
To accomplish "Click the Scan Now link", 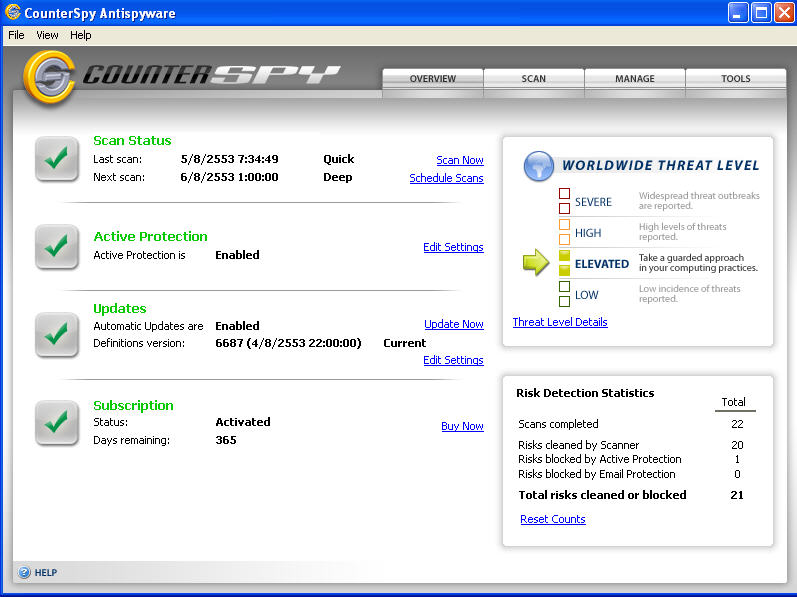I will [x=460, y=160].
